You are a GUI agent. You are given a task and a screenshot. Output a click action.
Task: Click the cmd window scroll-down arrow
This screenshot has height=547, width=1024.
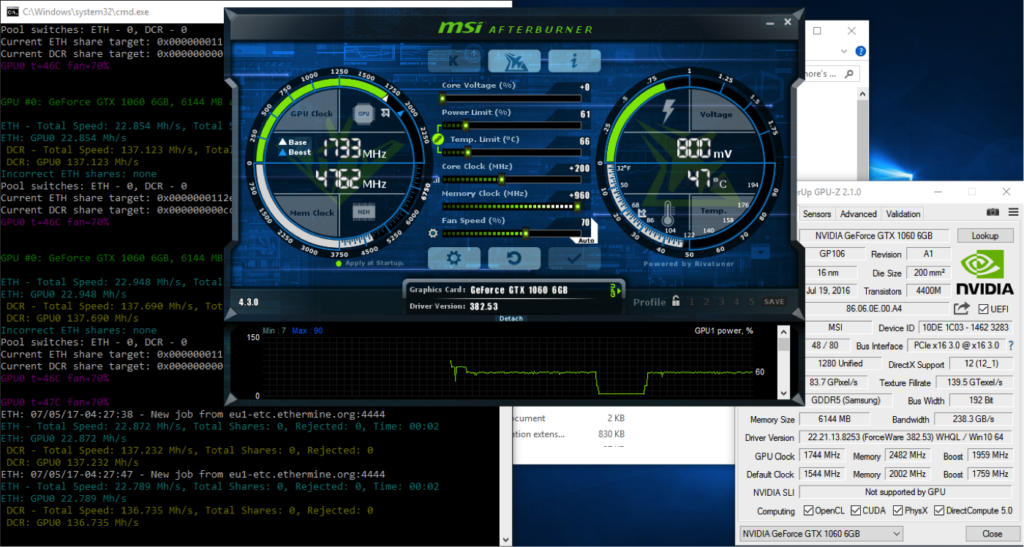pyautogui.click(x=506, y=540)
